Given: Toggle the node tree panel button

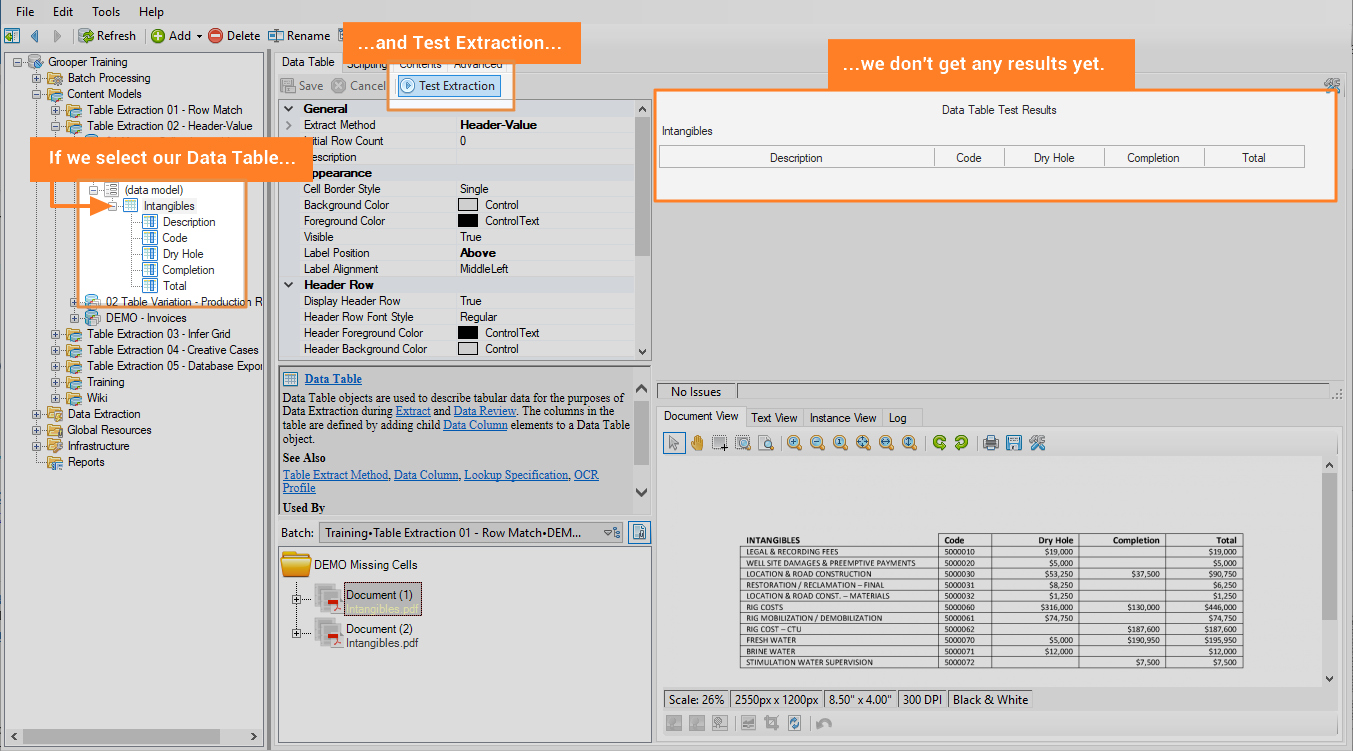Looking at the screenshot, I should [x=12, y=36].
